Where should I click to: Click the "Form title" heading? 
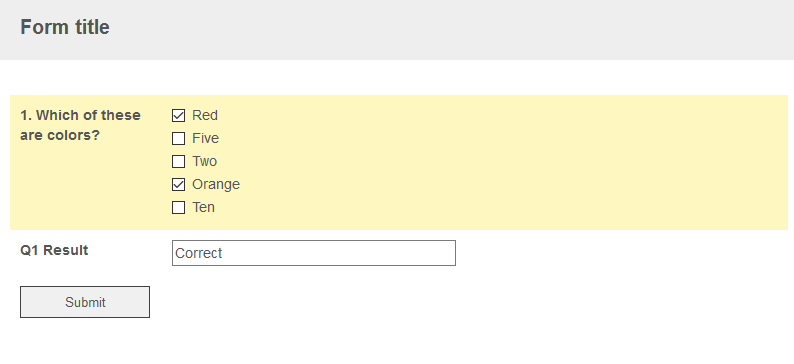coord(65,27)
